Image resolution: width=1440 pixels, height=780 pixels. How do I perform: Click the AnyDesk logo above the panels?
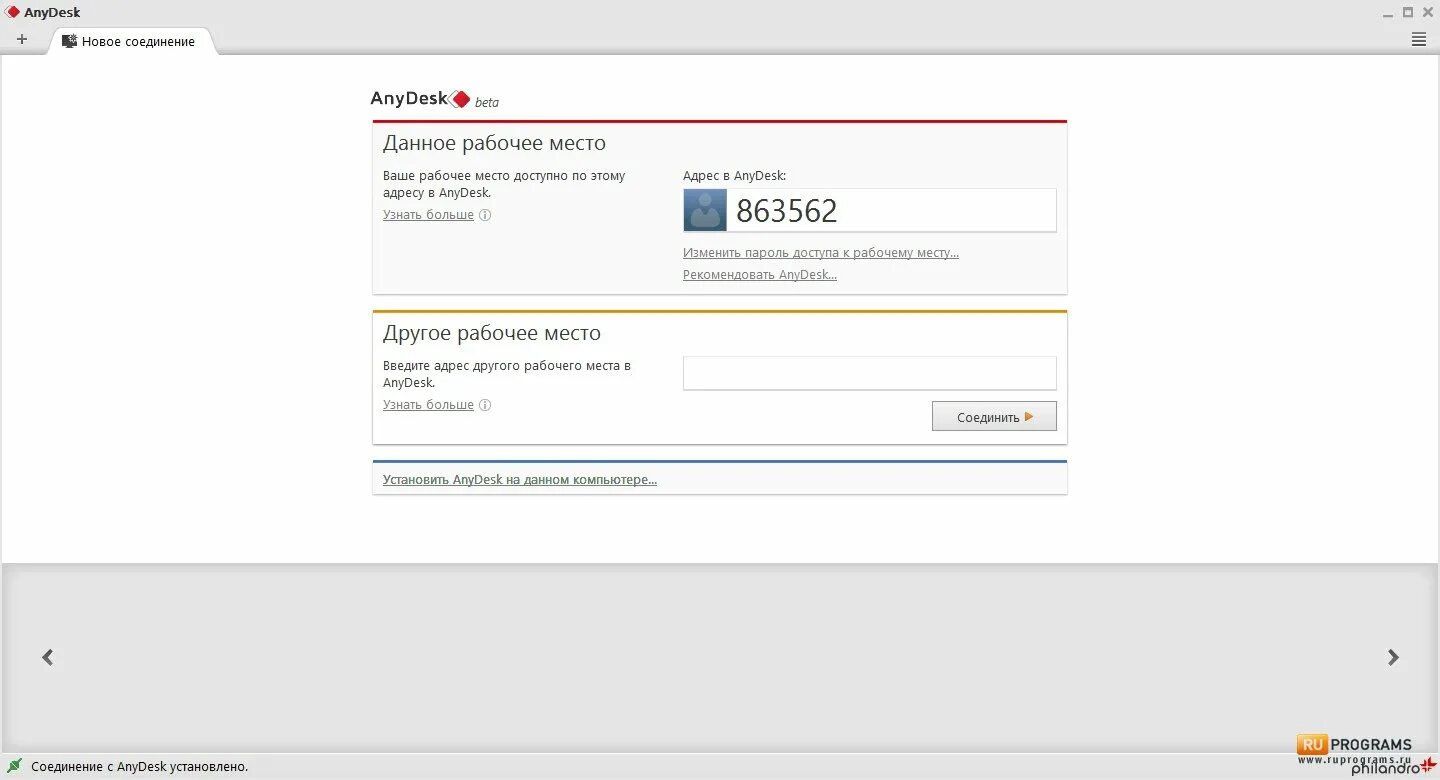click(x=420, y=99)
